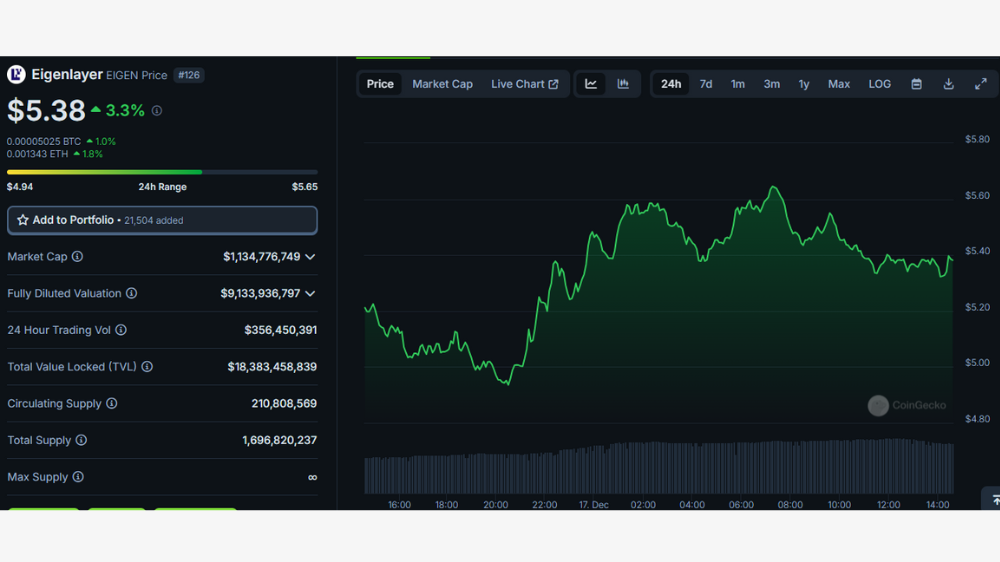Expand the chart to fullscreen
The height and width of the screenshot is (562, 1000).
pos(981,84)
